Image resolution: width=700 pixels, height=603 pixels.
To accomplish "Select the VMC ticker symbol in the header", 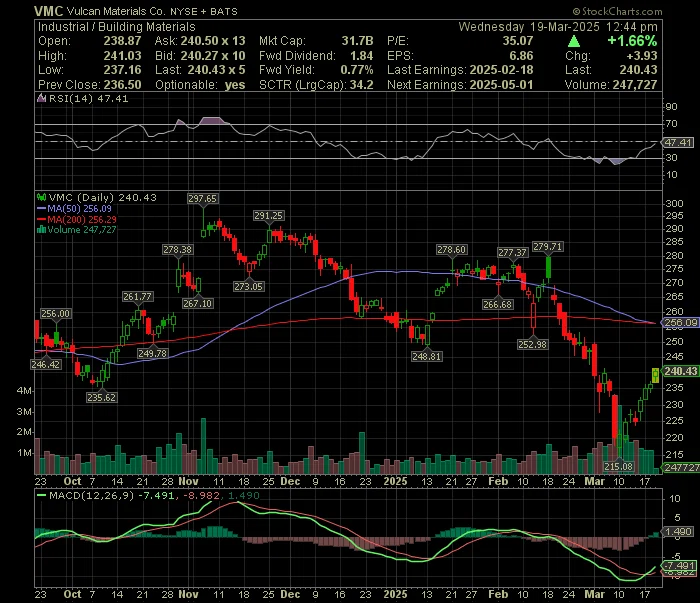I will pos(49,11).
